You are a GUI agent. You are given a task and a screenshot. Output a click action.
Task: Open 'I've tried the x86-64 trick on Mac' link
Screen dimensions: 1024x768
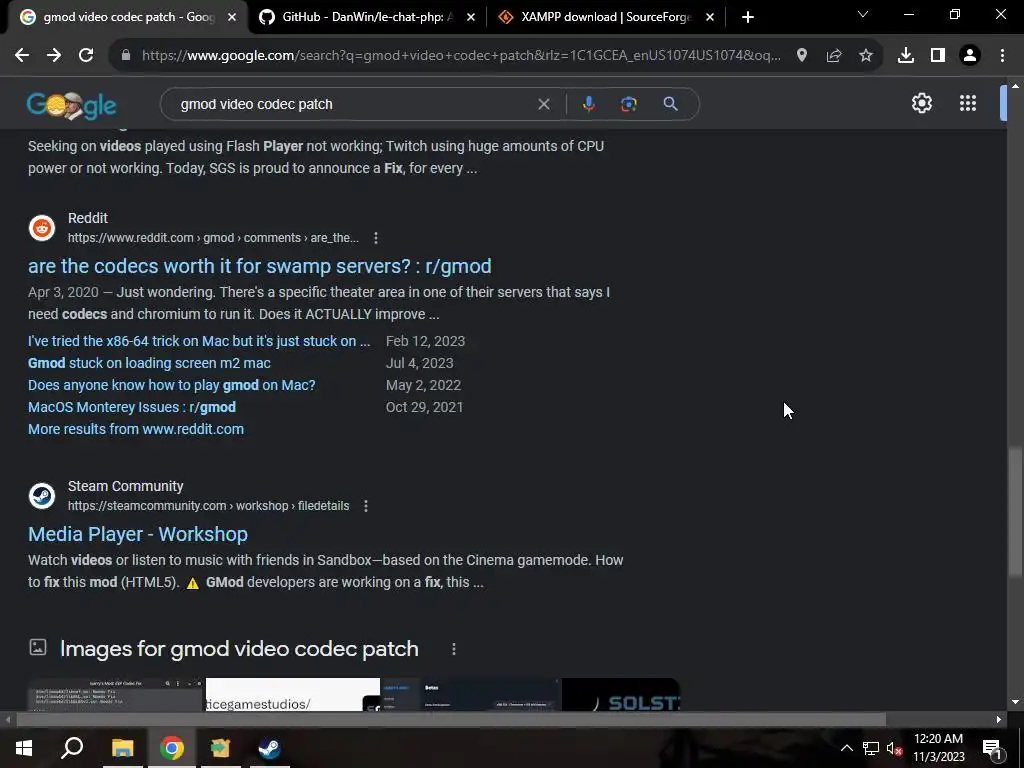[x=199, y=341]
